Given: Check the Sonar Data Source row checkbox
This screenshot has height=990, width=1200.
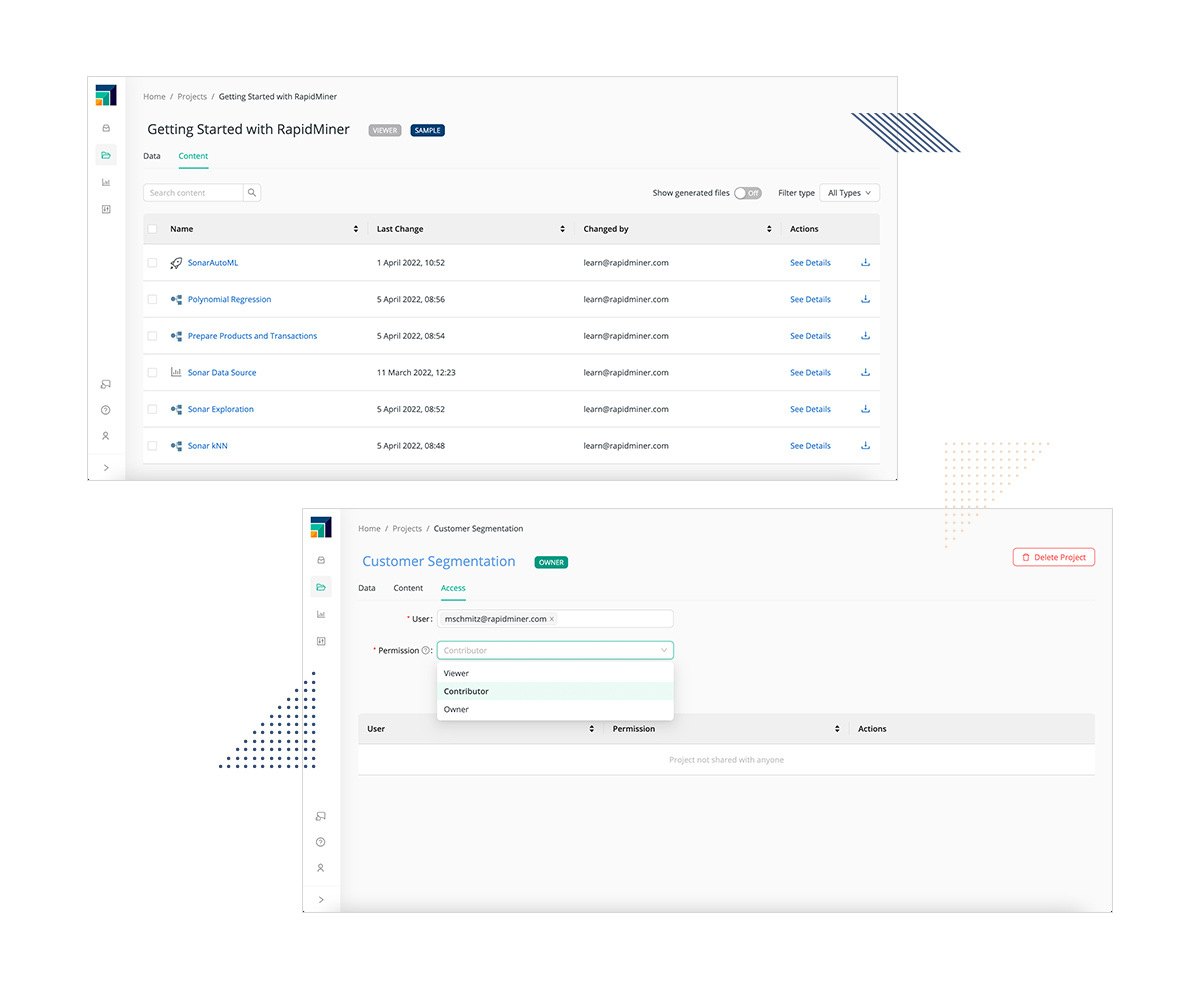Looking at the screenshot, I should point(152,372).
